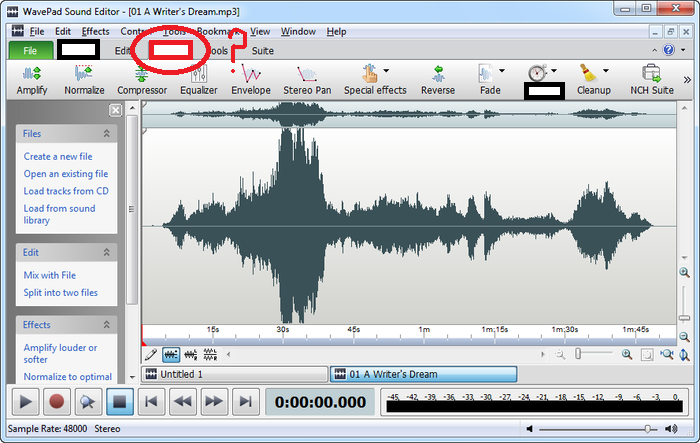Click horizontal zoom in magnifier
This screenshot has height=443, width=700.
[627, 355]
